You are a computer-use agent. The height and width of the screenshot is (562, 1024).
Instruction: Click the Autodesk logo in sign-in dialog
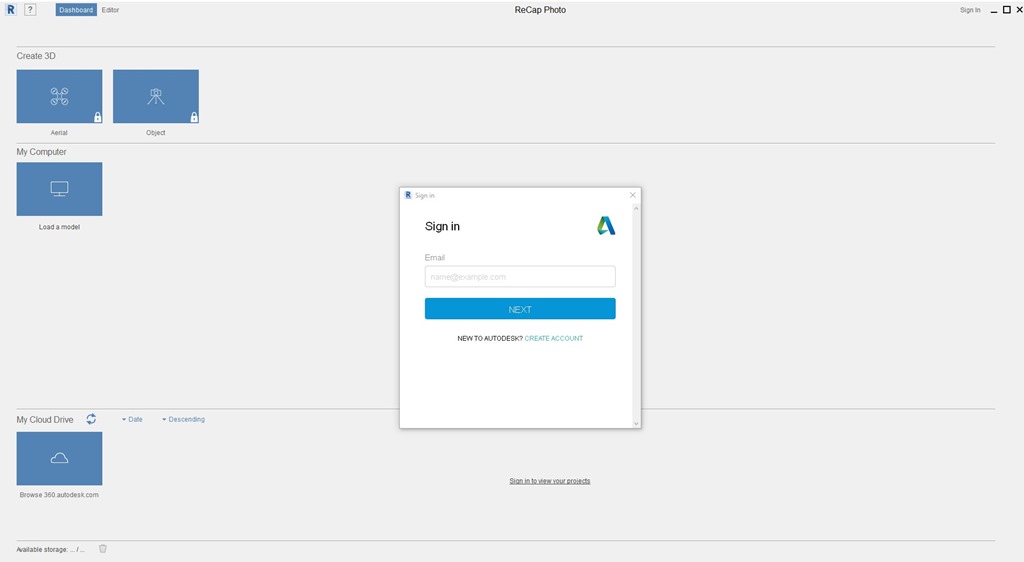606,226
